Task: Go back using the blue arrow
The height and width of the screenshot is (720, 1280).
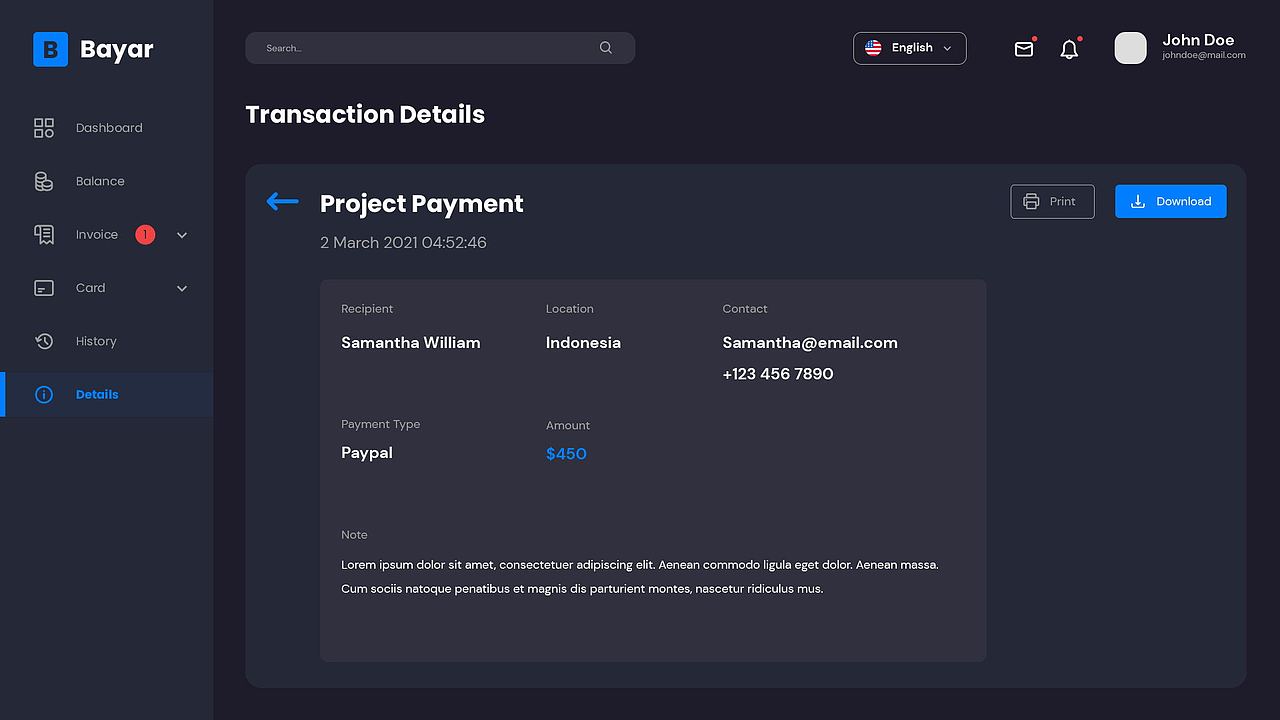Action: point(282,202)
